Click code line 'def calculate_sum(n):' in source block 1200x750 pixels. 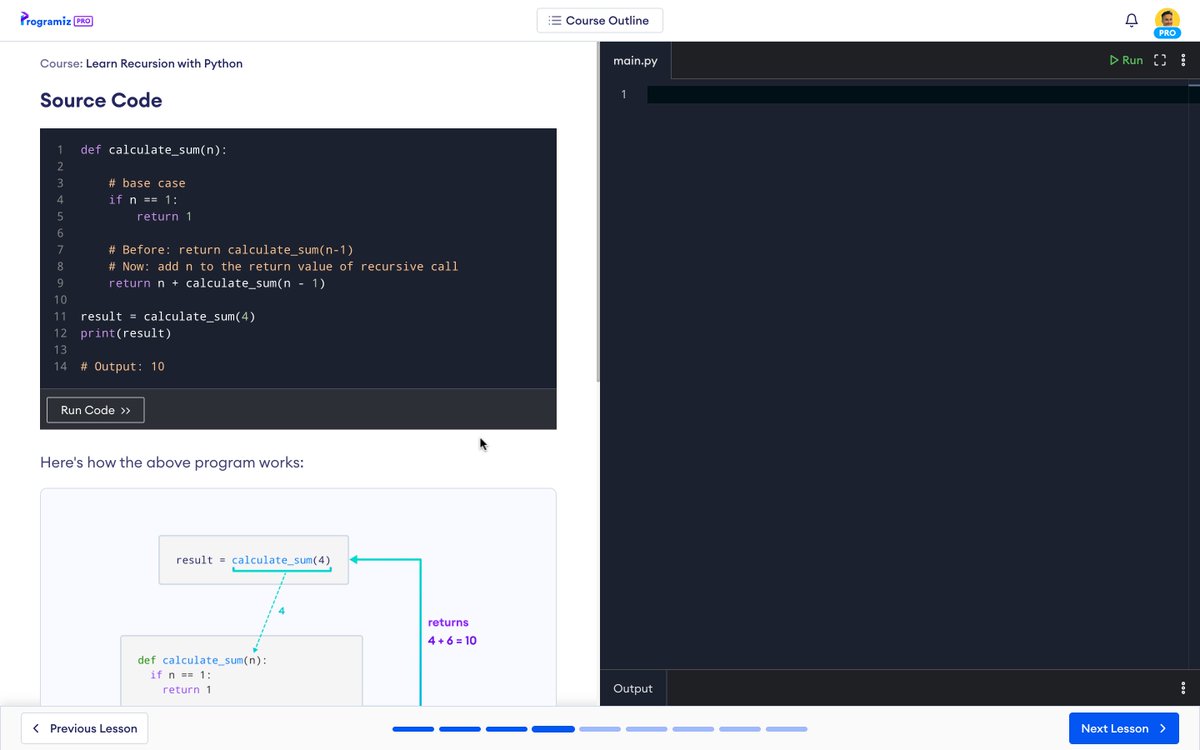click(154, 149)
